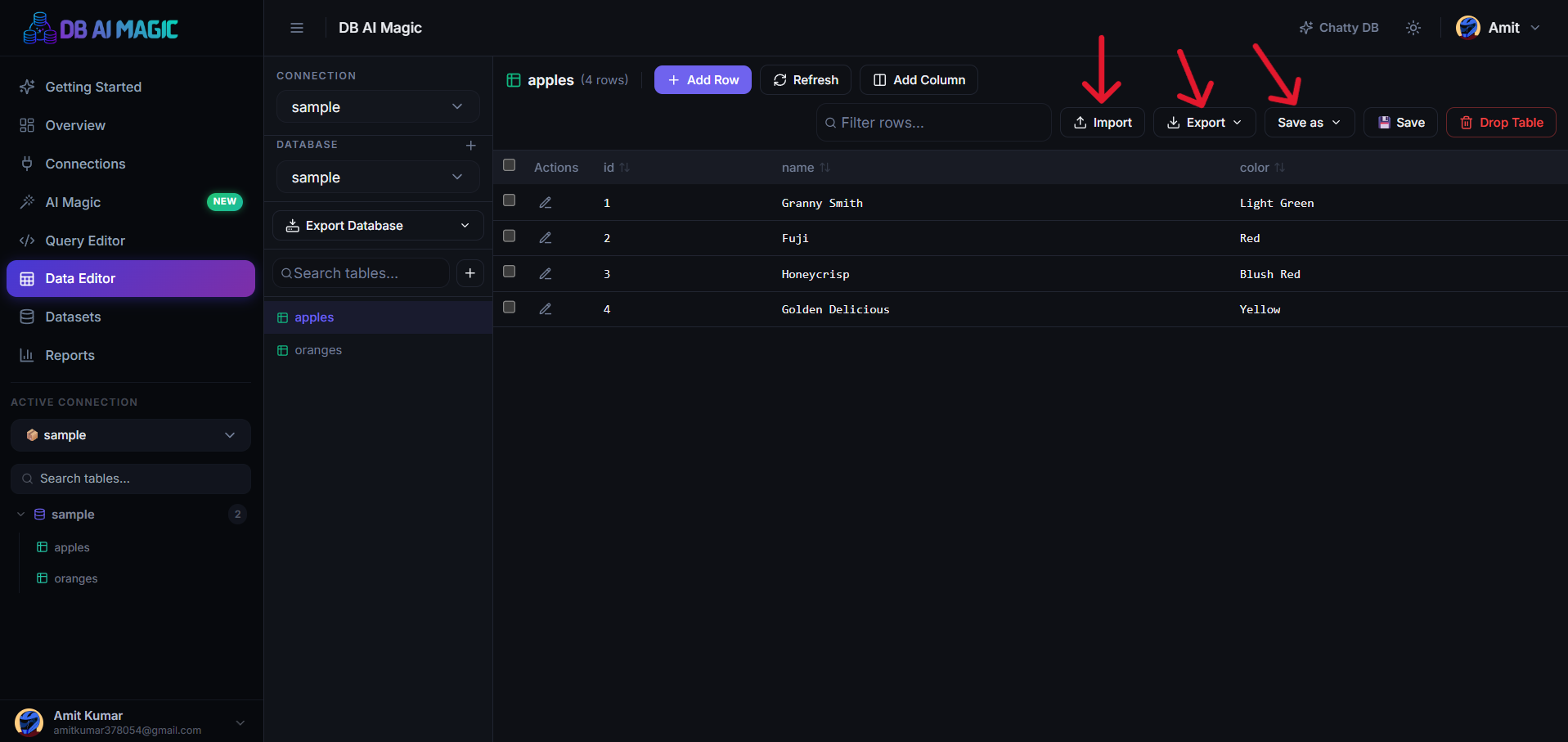Open the Export dropdown in toolbar
The width and height of the screenshot is (1568, 742).
pyautogui.click(x=1205, y=123)
